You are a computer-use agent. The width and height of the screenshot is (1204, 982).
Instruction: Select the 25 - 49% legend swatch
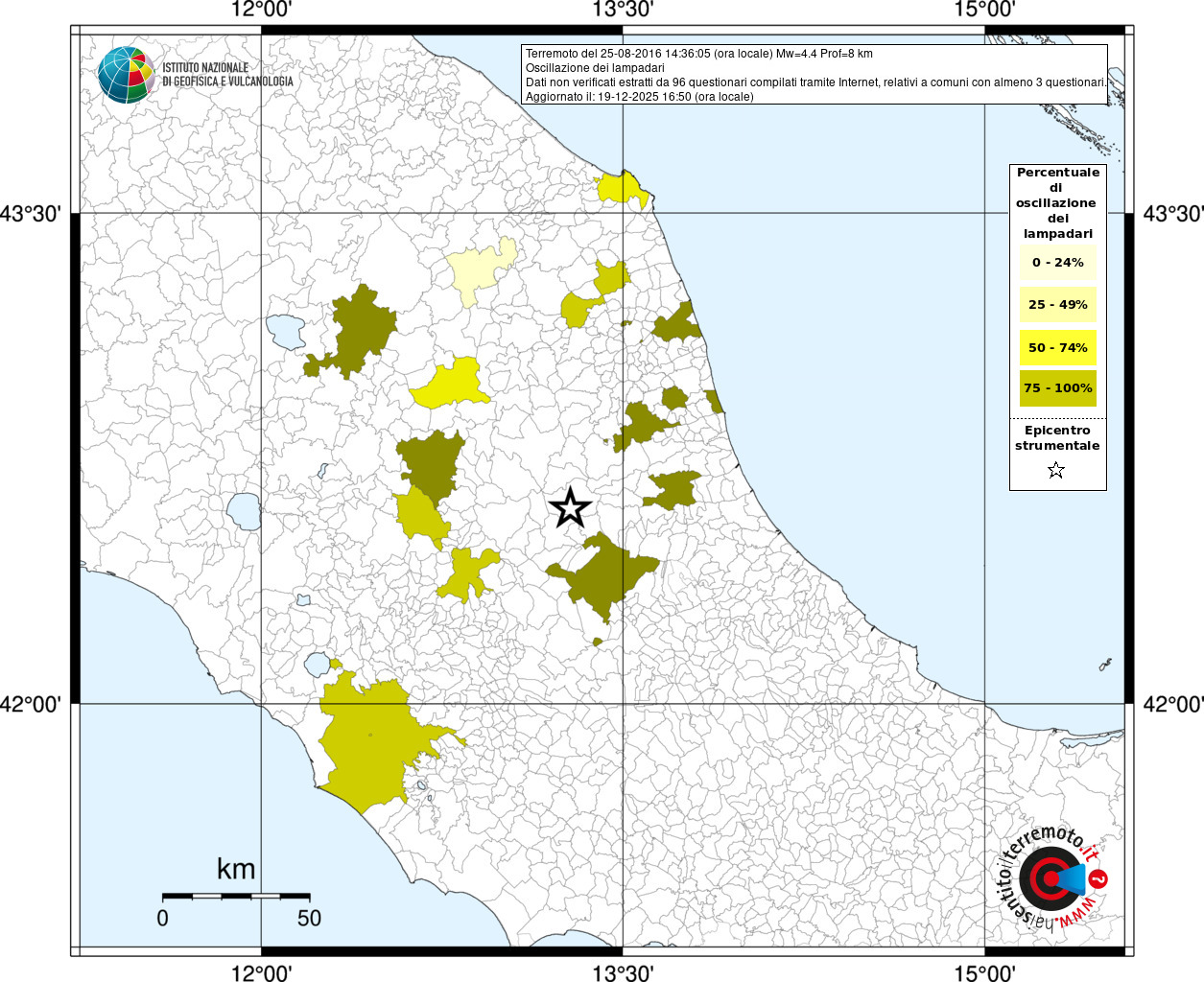click(x=1057, y=305)
